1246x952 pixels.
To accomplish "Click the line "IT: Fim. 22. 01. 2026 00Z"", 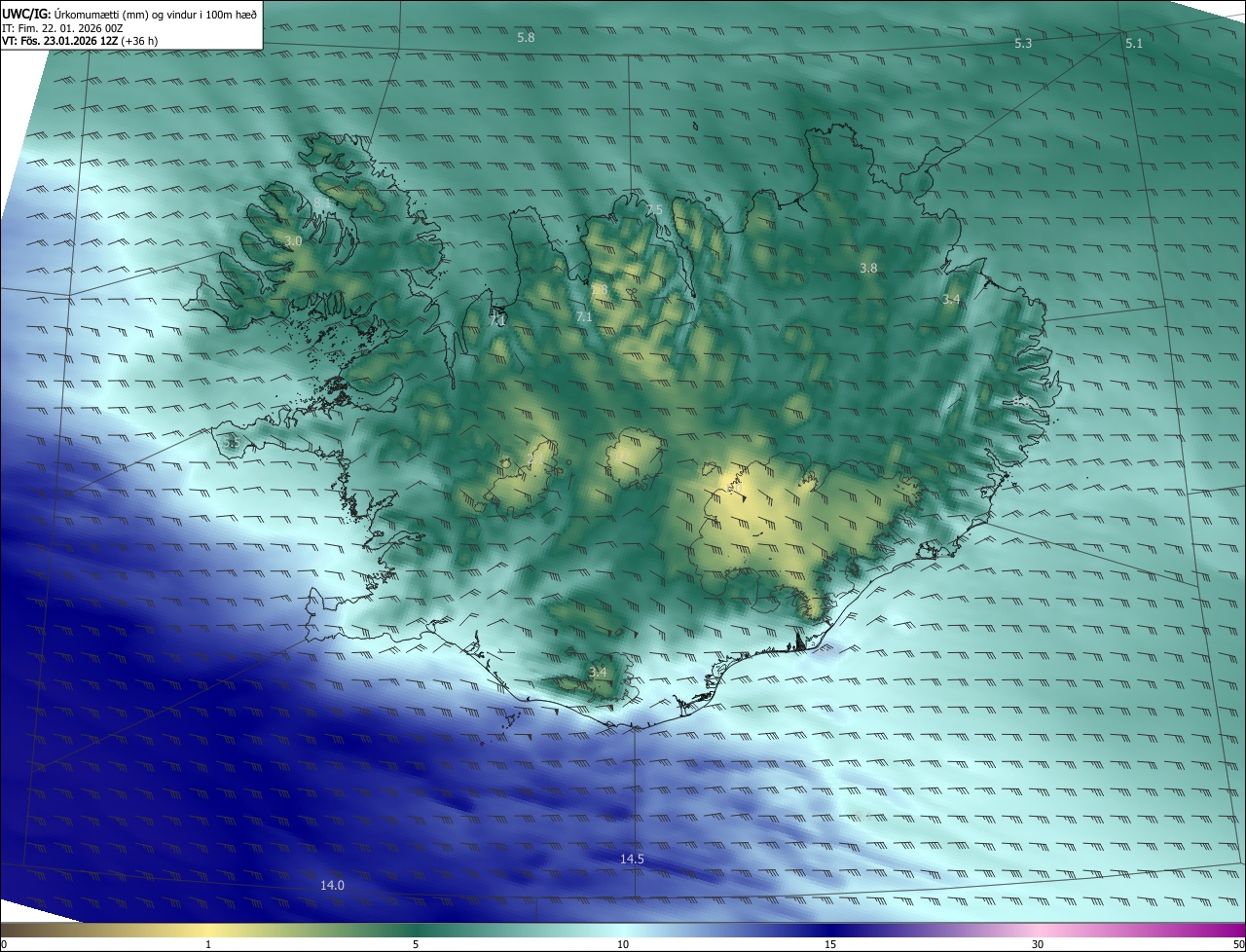I will (62, 28).
